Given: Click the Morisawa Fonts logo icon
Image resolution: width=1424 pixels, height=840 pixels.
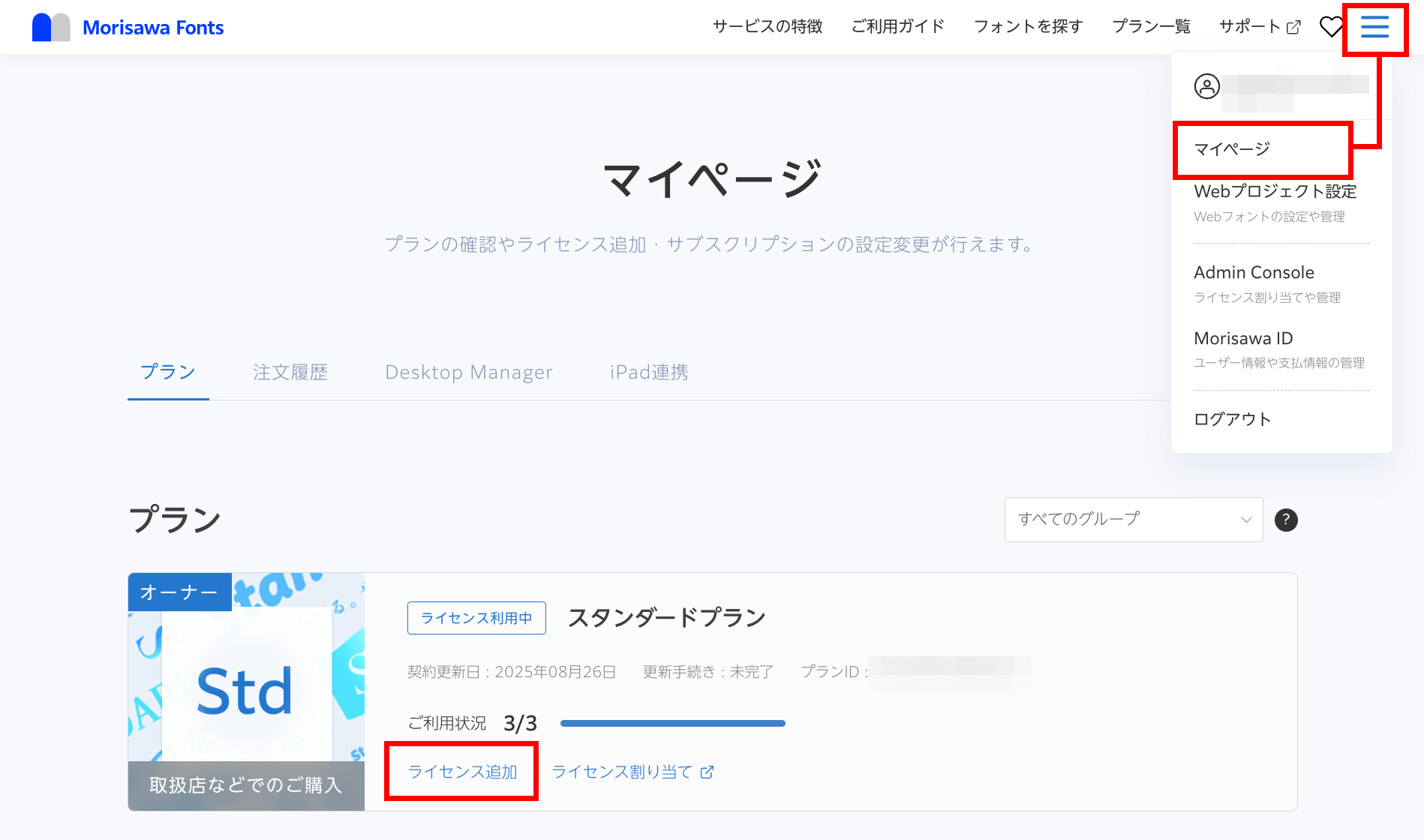Looking at the screenshot, I should [51, 27].
